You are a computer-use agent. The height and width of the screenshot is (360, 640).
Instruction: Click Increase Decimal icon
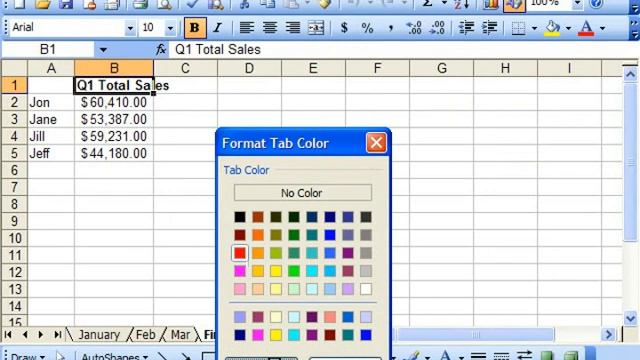pos(414,28)
